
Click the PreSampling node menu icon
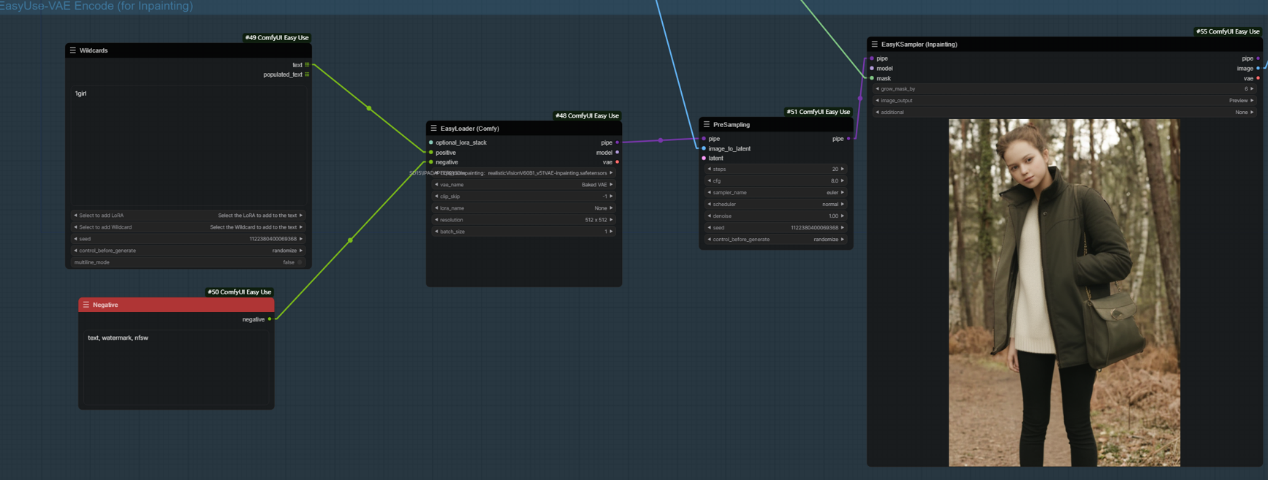click(x=706, y=125)
